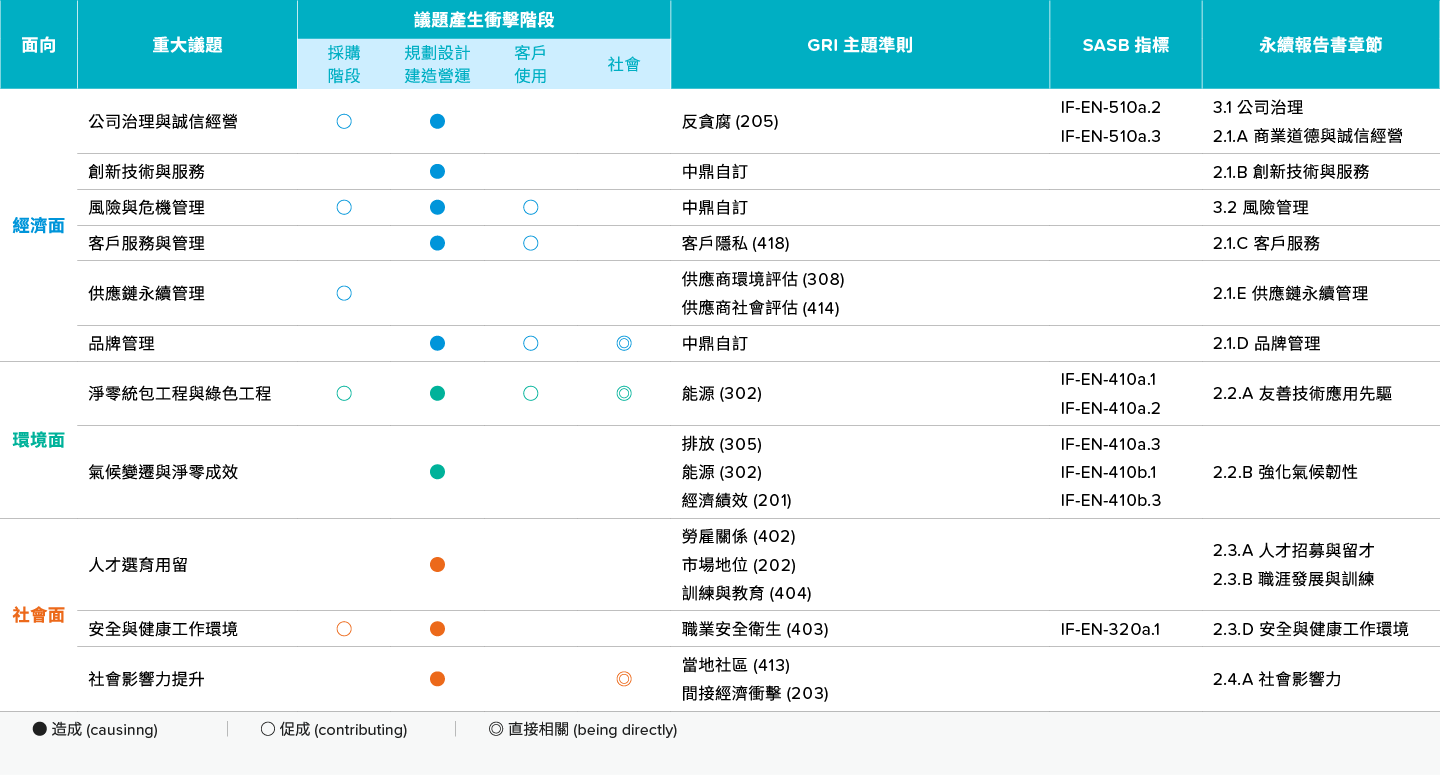
Task: Click chapter 2.3.A 人才招募與留才
Action: (x=1293, y=550)
